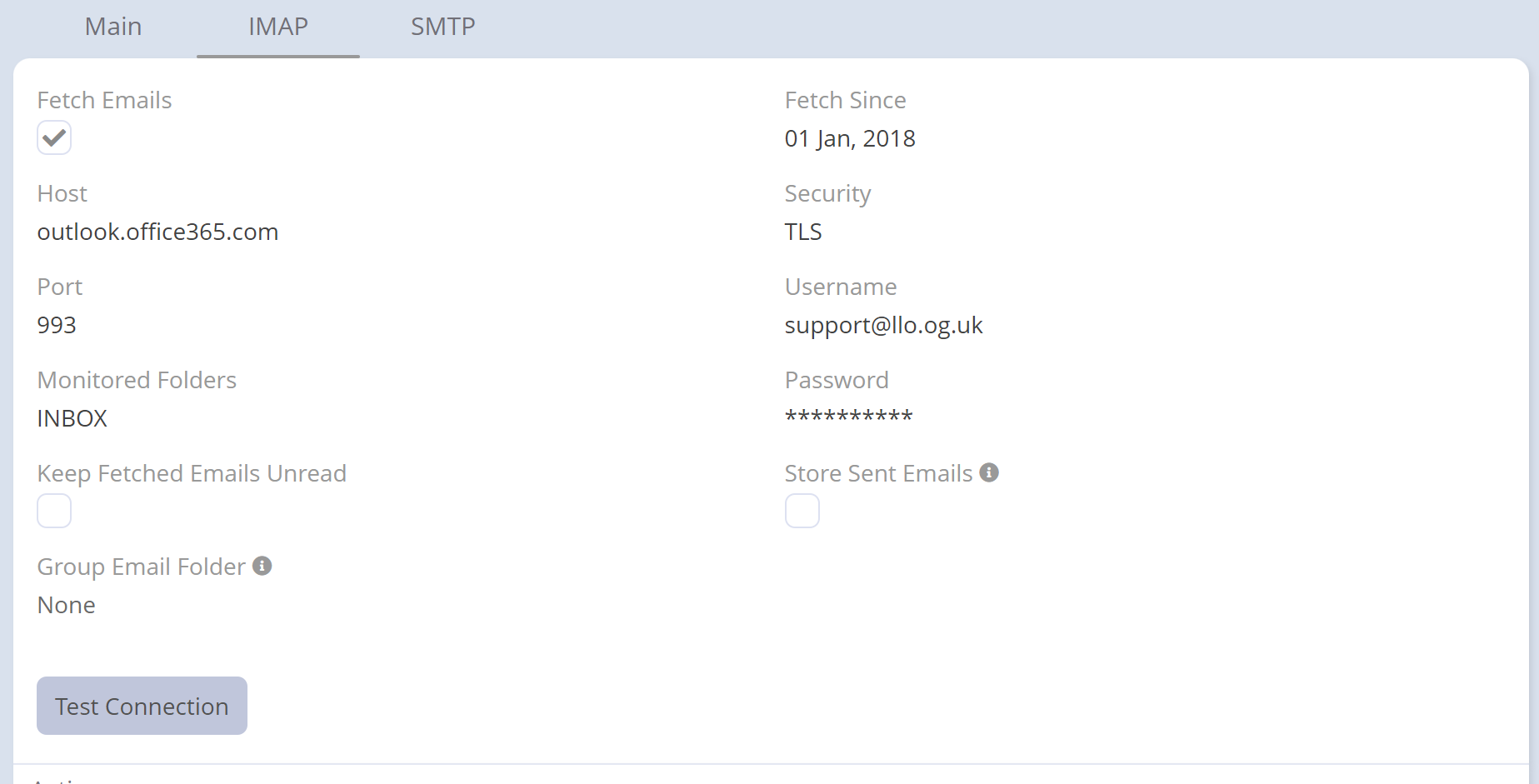Click the Monitored Folders value INBOX
This screenshot has height=784, width=1539.
point(72,418)
